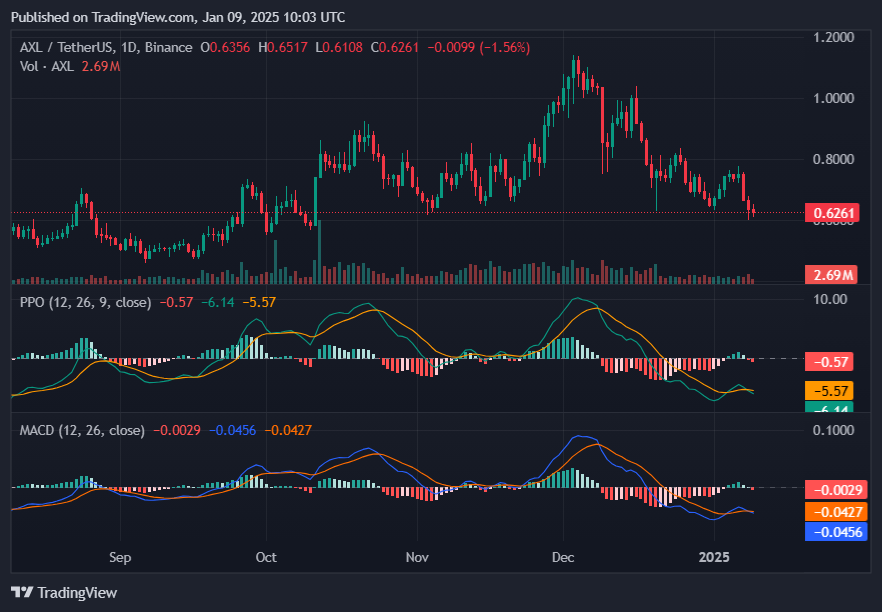The image size is (882, 612).
Task: Select the 'MACD (12, 26, close)' indicator title
Action: [82, 431]
